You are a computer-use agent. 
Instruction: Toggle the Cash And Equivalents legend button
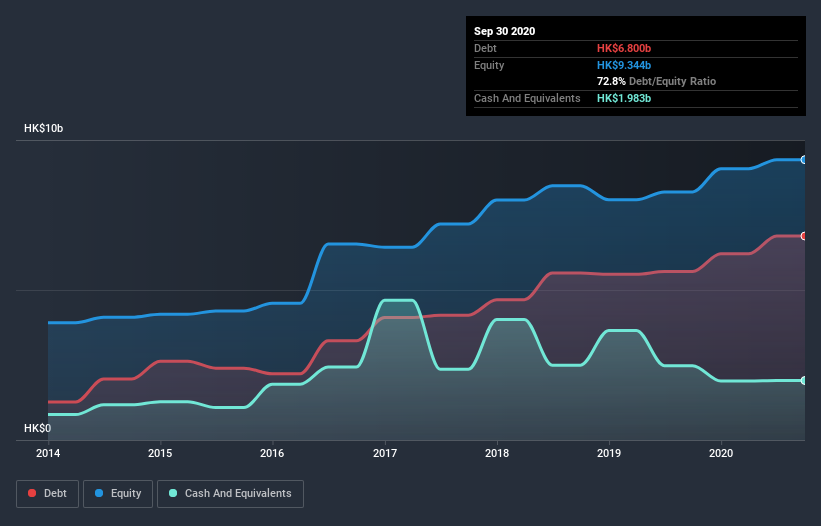coord(230,494)
